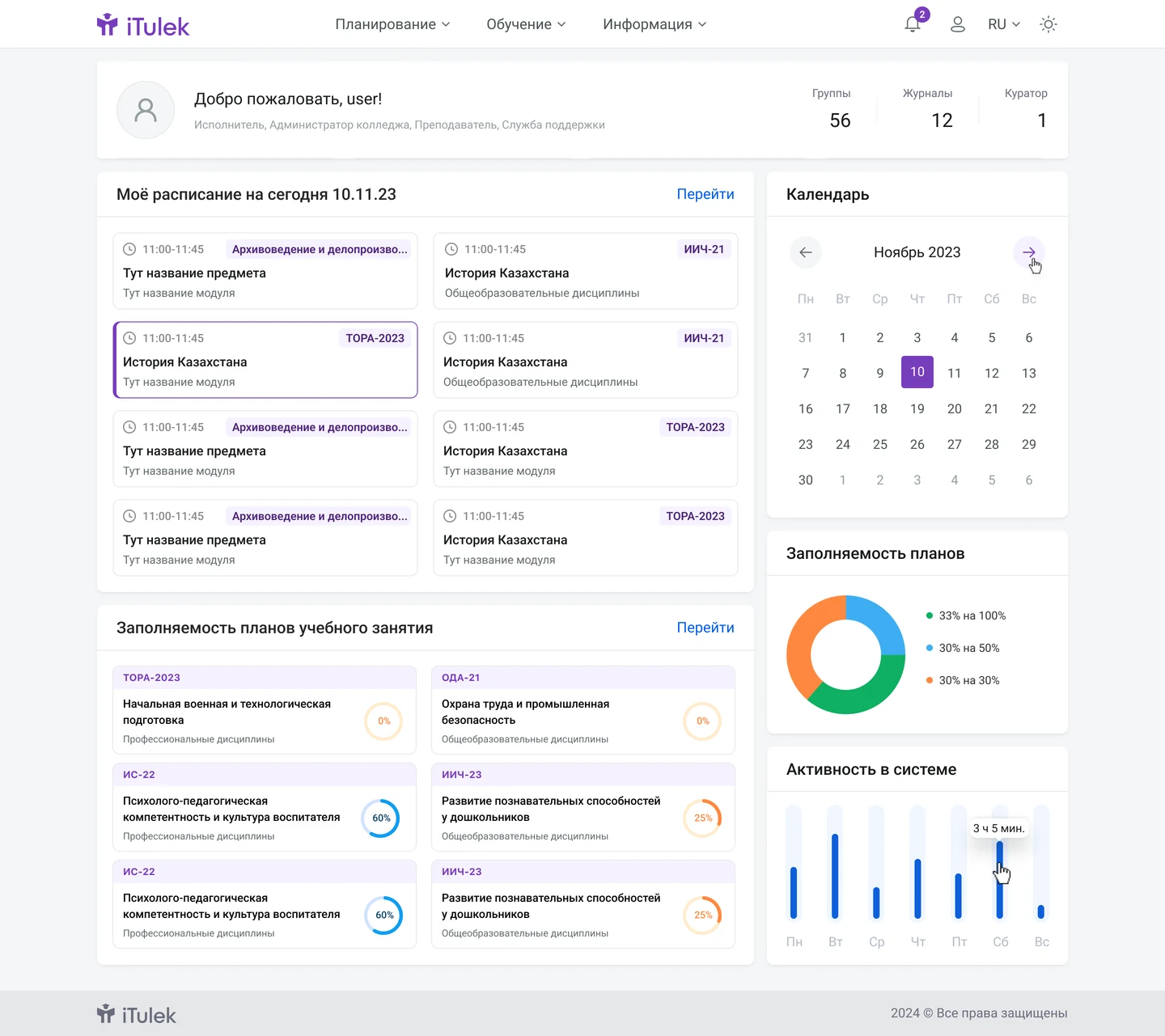Click 0% progress circle for ТОРА-2023 plan

point(384,721)
